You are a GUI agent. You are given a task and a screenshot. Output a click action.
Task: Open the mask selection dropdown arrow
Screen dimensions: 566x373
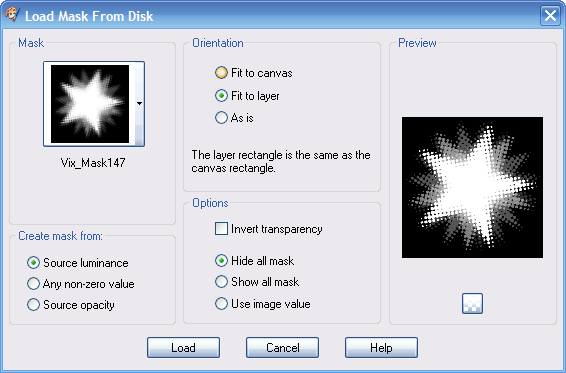[139, 104]
